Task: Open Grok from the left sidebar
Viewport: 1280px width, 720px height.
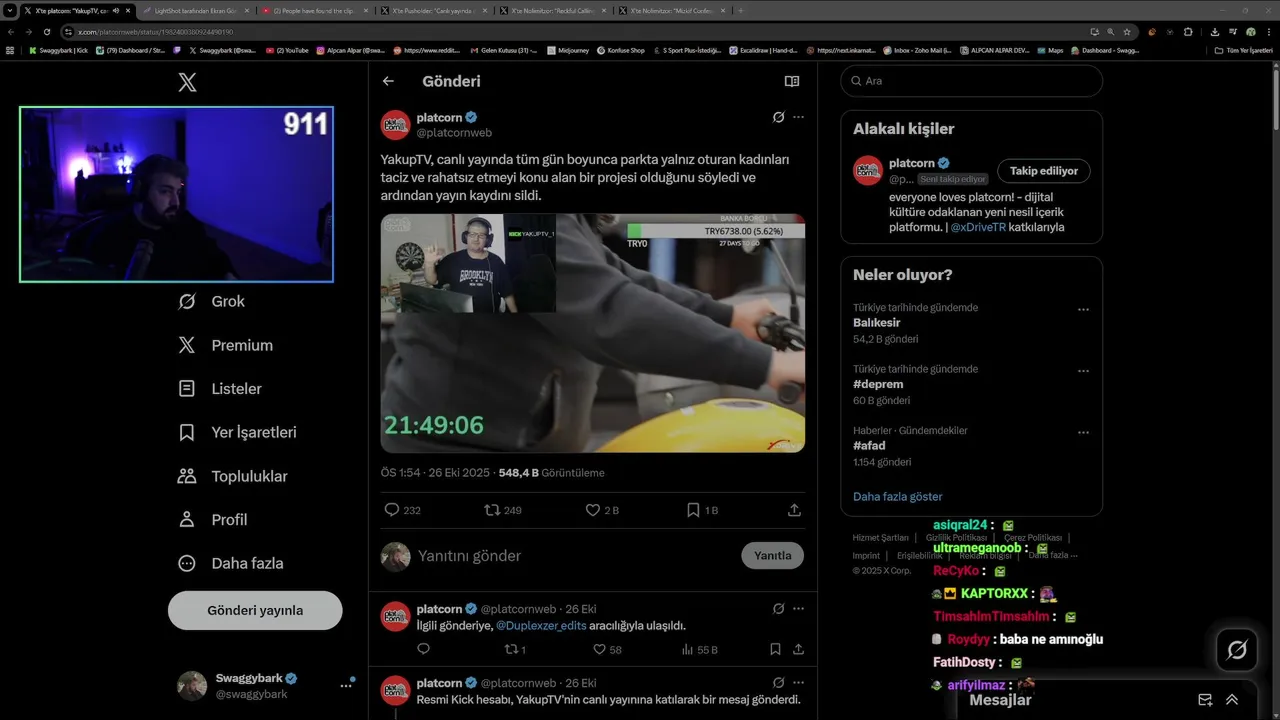Action: point(211,301)
